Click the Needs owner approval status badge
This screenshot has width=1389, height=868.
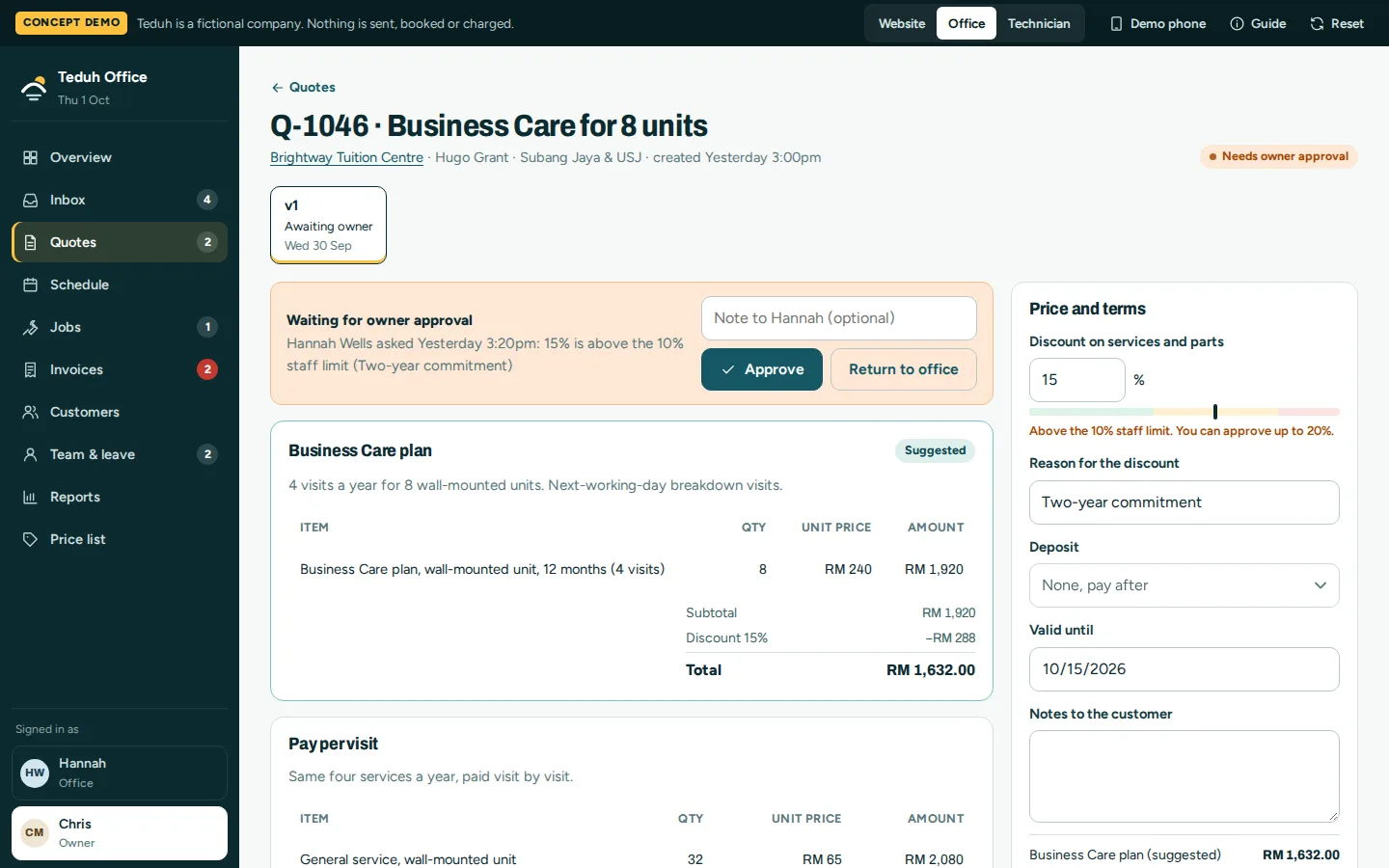[1279, 156]
